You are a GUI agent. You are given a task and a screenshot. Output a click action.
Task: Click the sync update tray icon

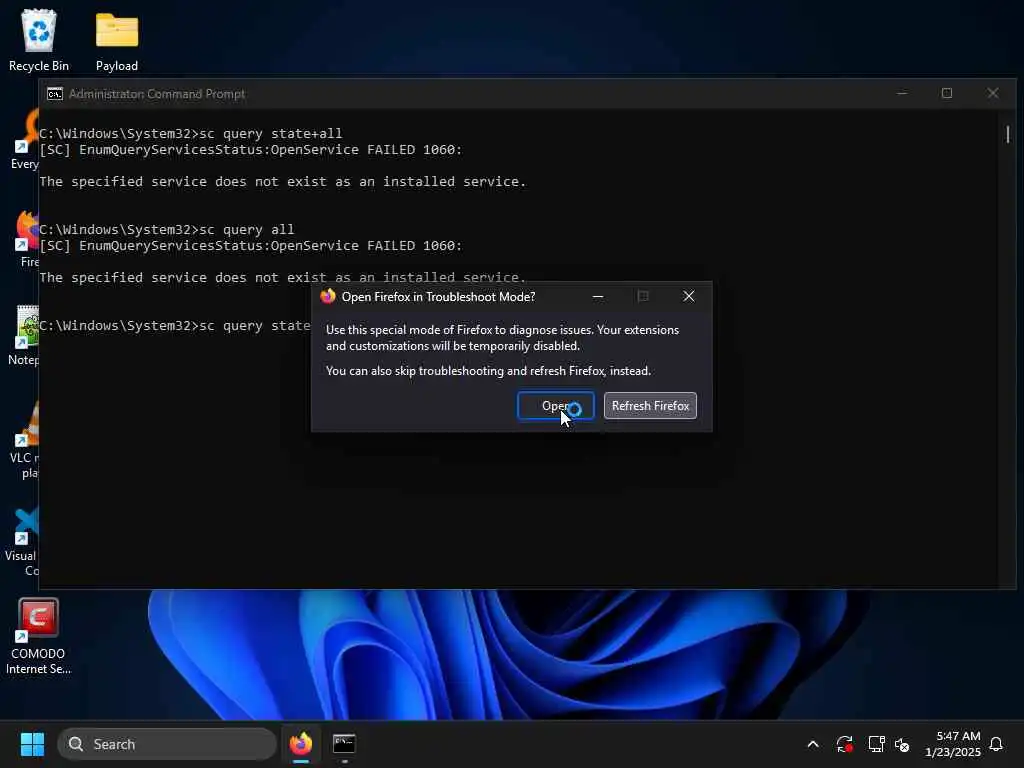pyautogui.click(x=844, y=744)
